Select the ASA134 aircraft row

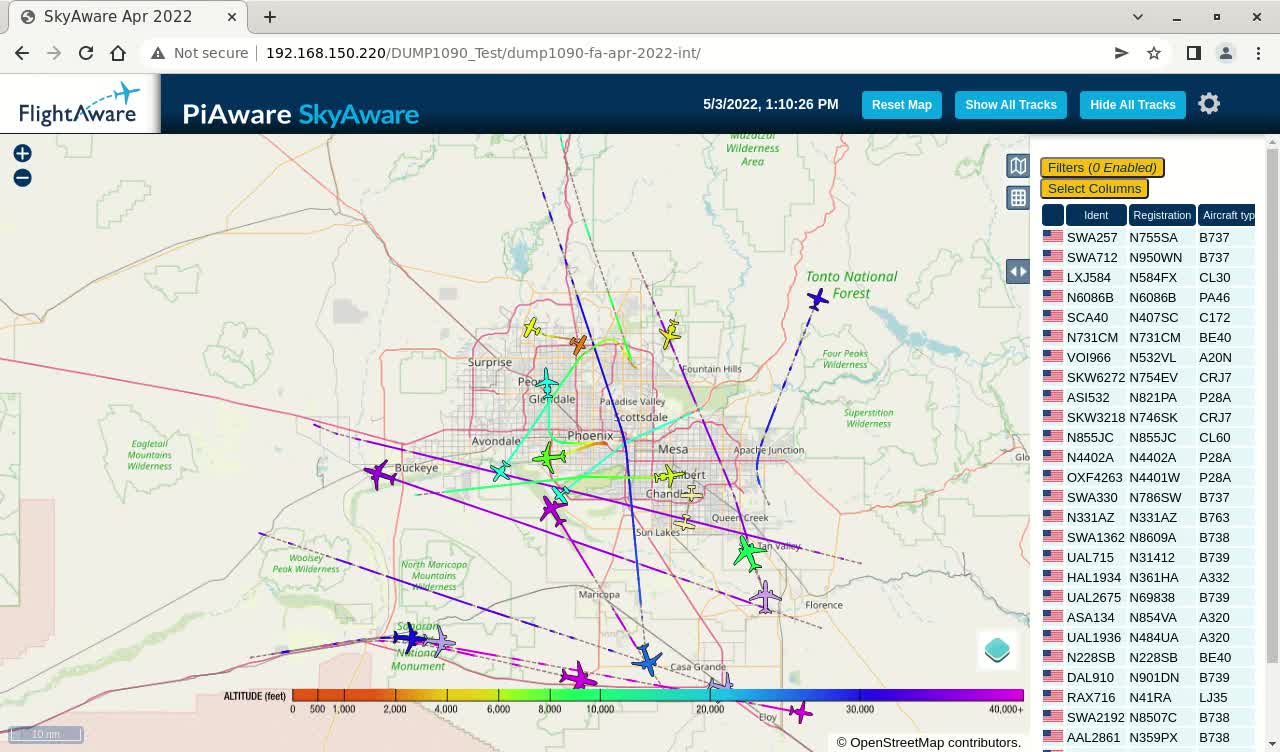tap(1148, 617)
